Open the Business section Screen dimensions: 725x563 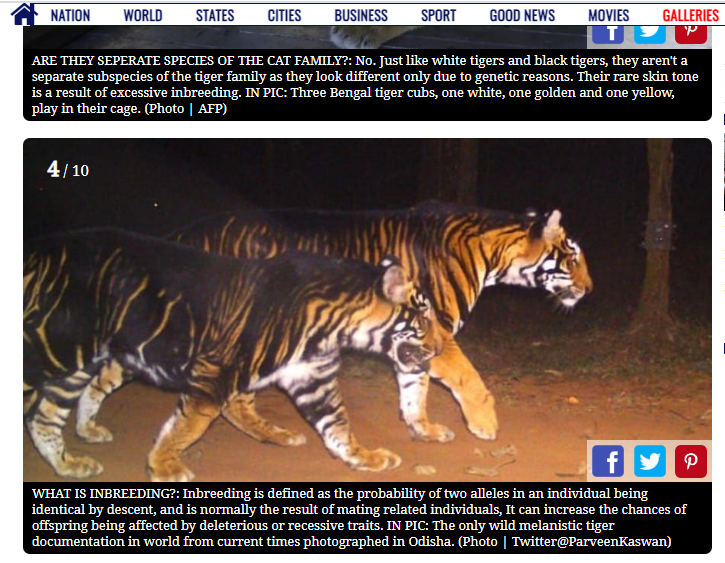(x=361, y=16)
